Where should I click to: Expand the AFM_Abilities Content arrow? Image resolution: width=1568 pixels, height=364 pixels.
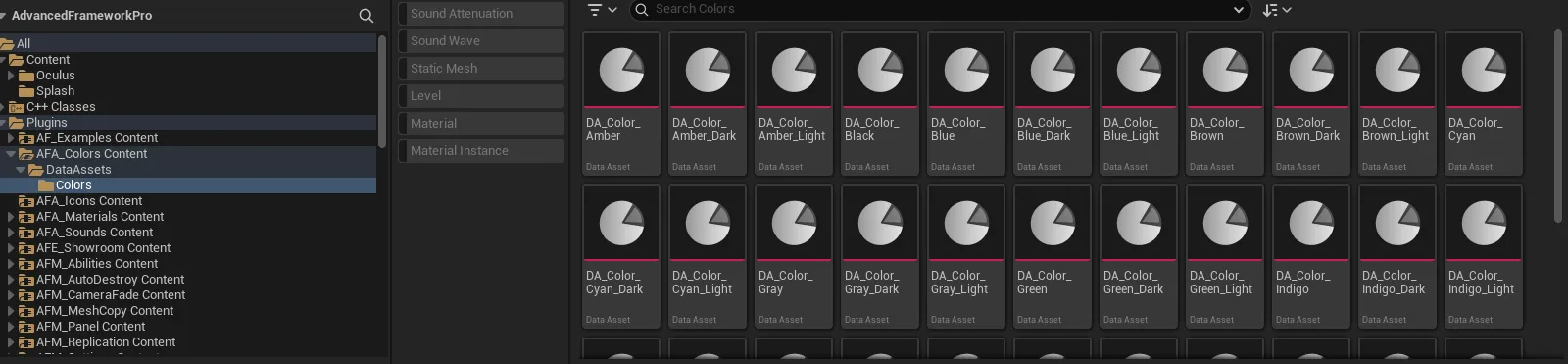(x=11, y=264)
